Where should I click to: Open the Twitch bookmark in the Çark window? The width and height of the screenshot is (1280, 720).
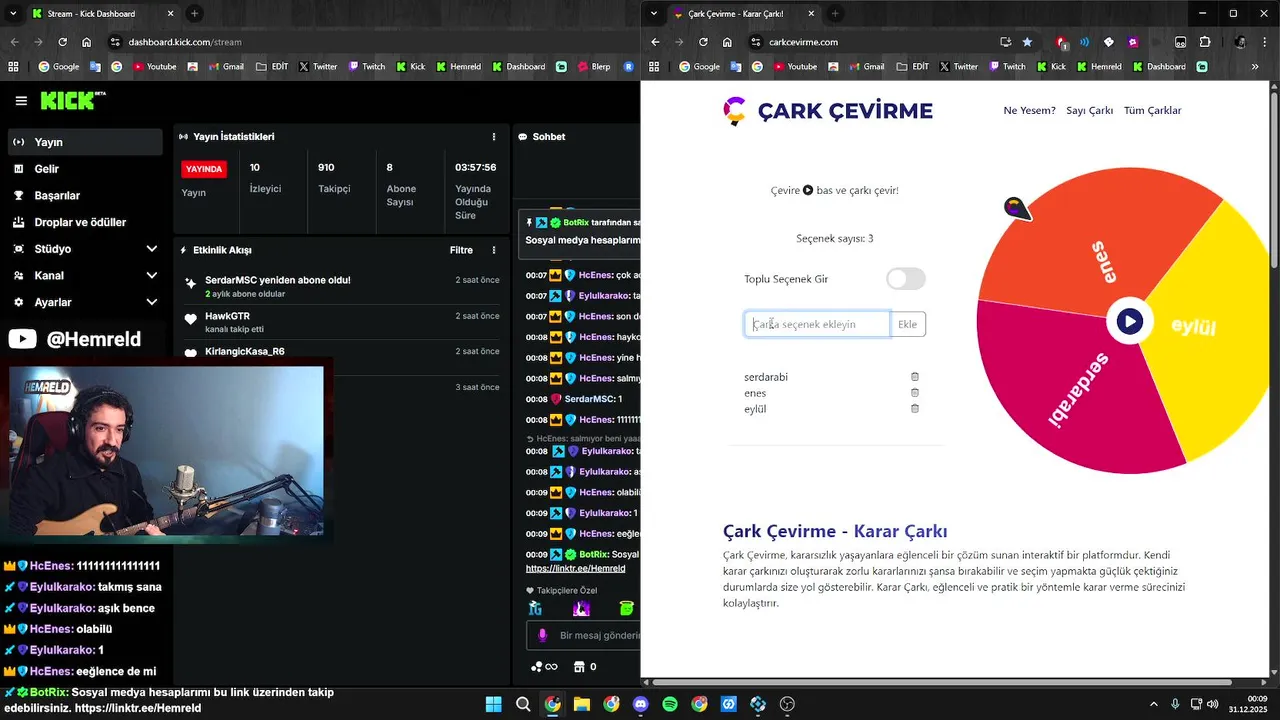[1007, 67]
